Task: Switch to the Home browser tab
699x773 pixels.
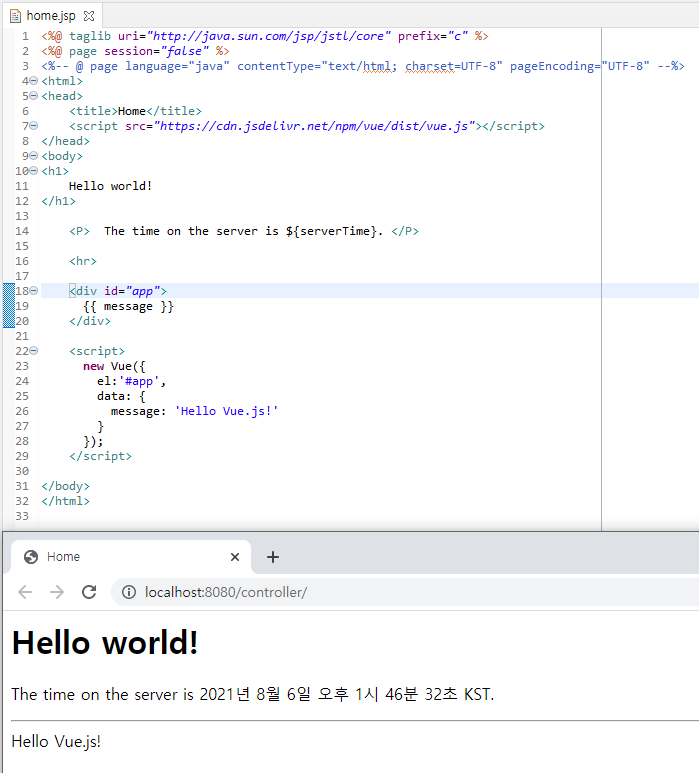Action: 131,557
